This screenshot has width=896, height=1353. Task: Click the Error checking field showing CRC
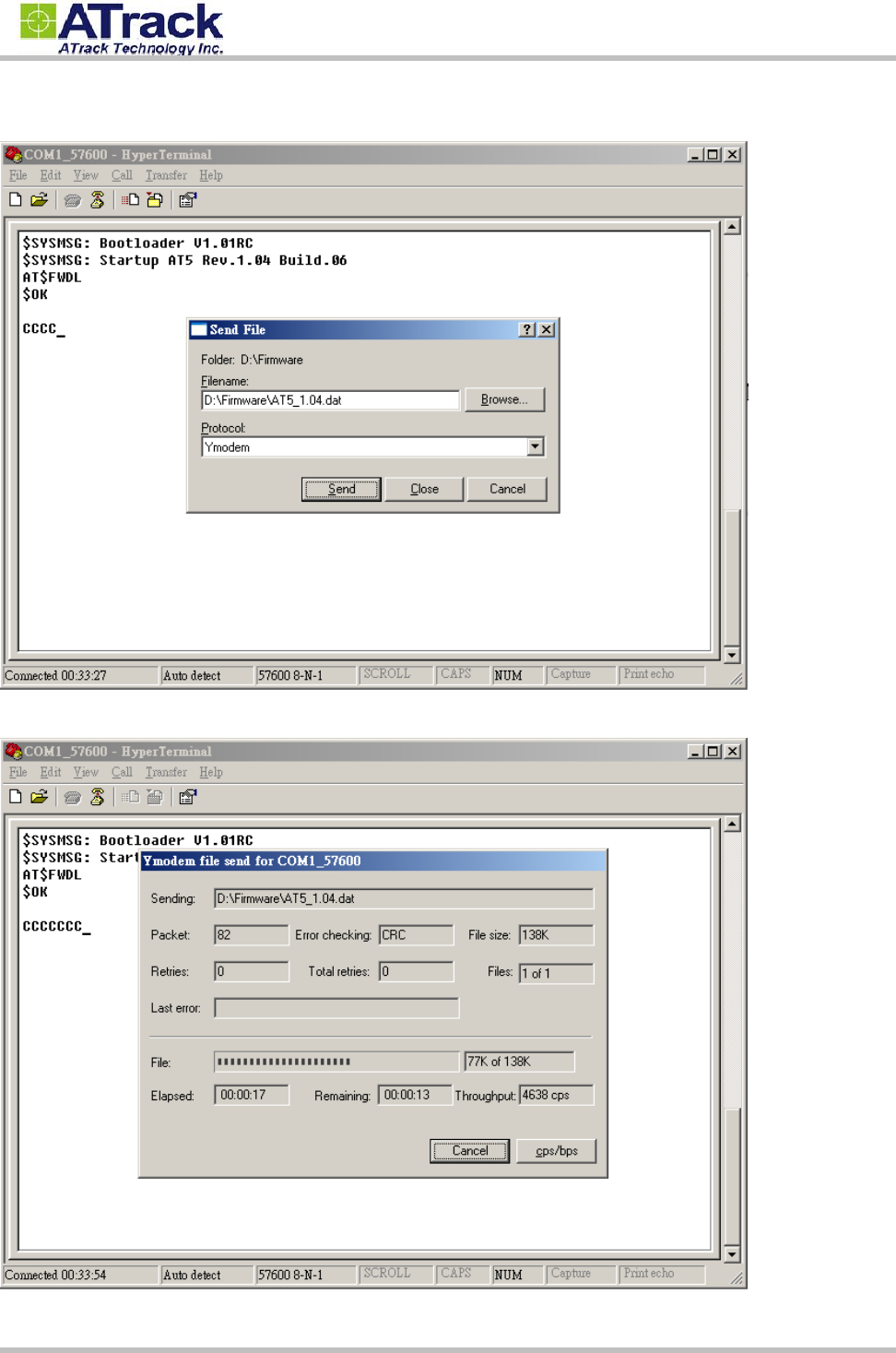(416, 934)
